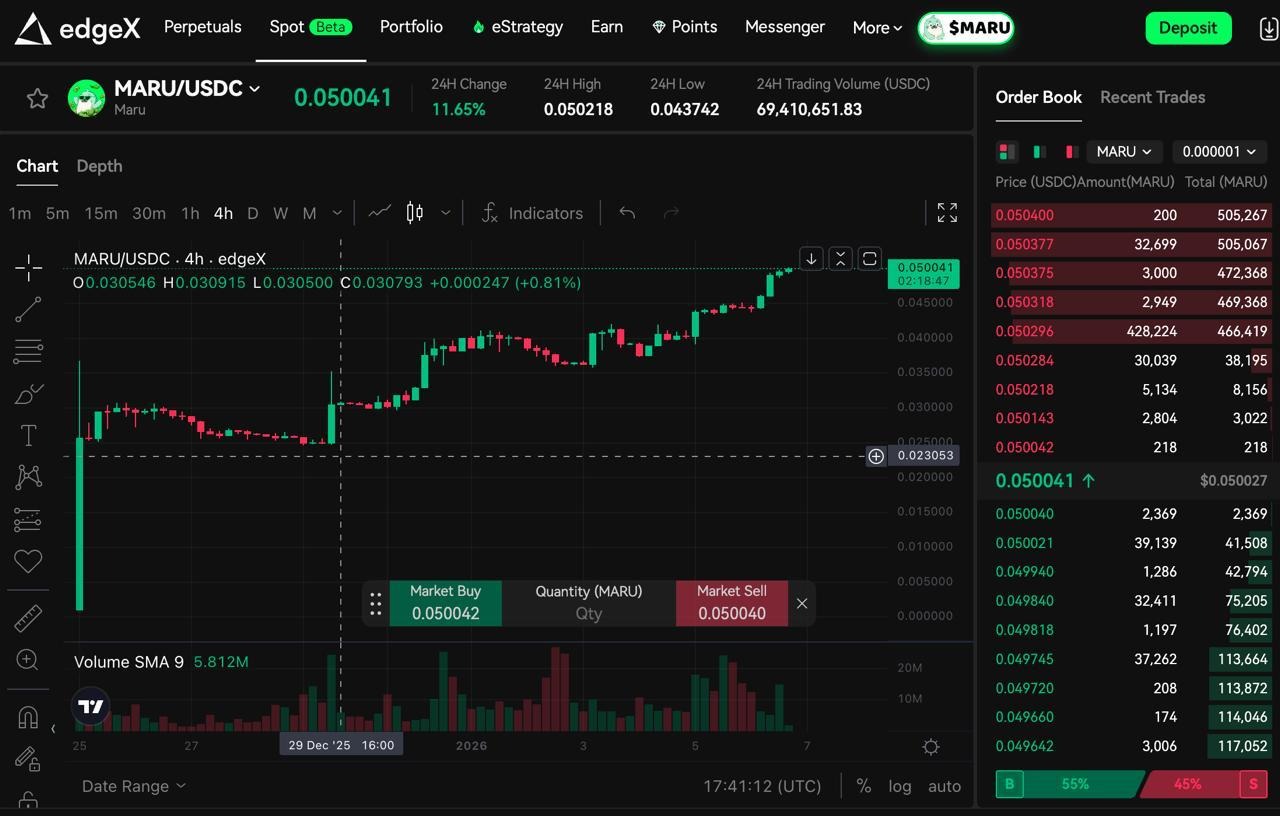The width and height of the screenshot is (1280, 816).
Task: Open more timeframes dropdown after M
Action: click(x=337, y=213)
